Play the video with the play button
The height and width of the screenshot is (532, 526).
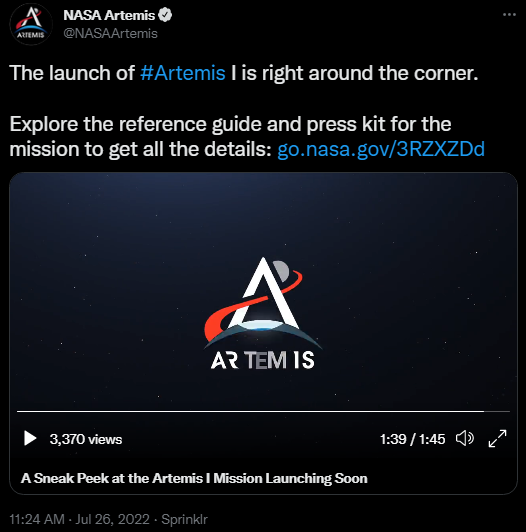click(30, 438)
